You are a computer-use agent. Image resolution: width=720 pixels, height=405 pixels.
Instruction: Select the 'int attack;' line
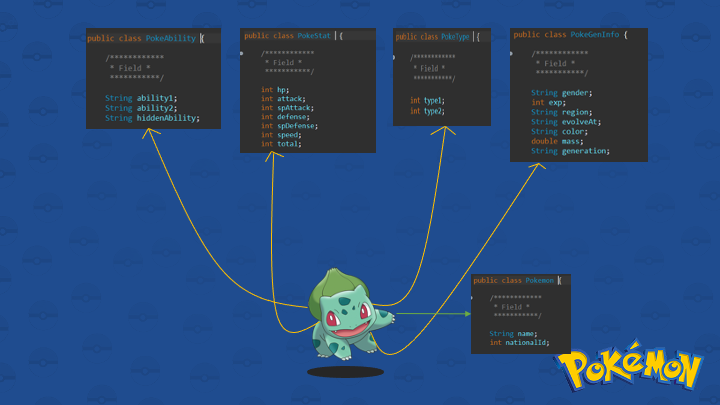tap(283, 99)
